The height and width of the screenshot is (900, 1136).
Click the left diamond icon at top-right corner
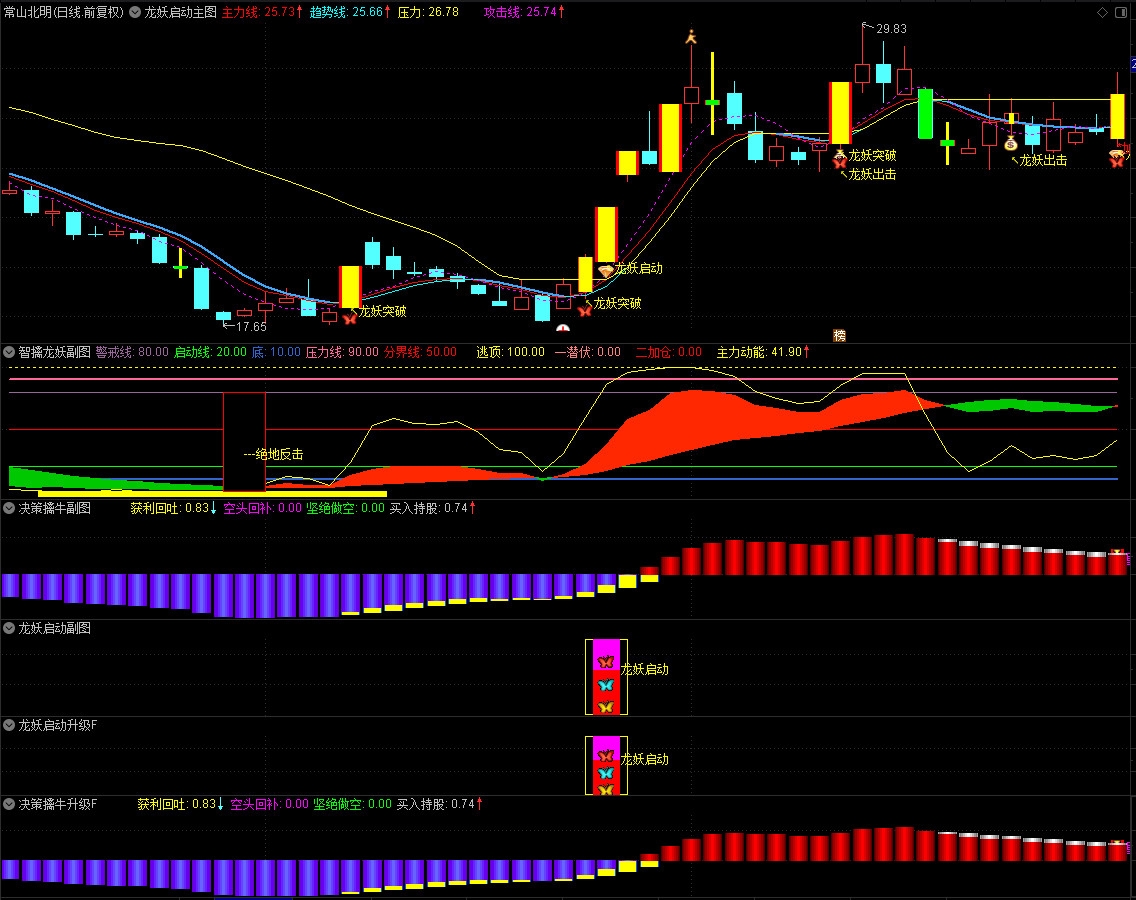(x=1102, y=12)
